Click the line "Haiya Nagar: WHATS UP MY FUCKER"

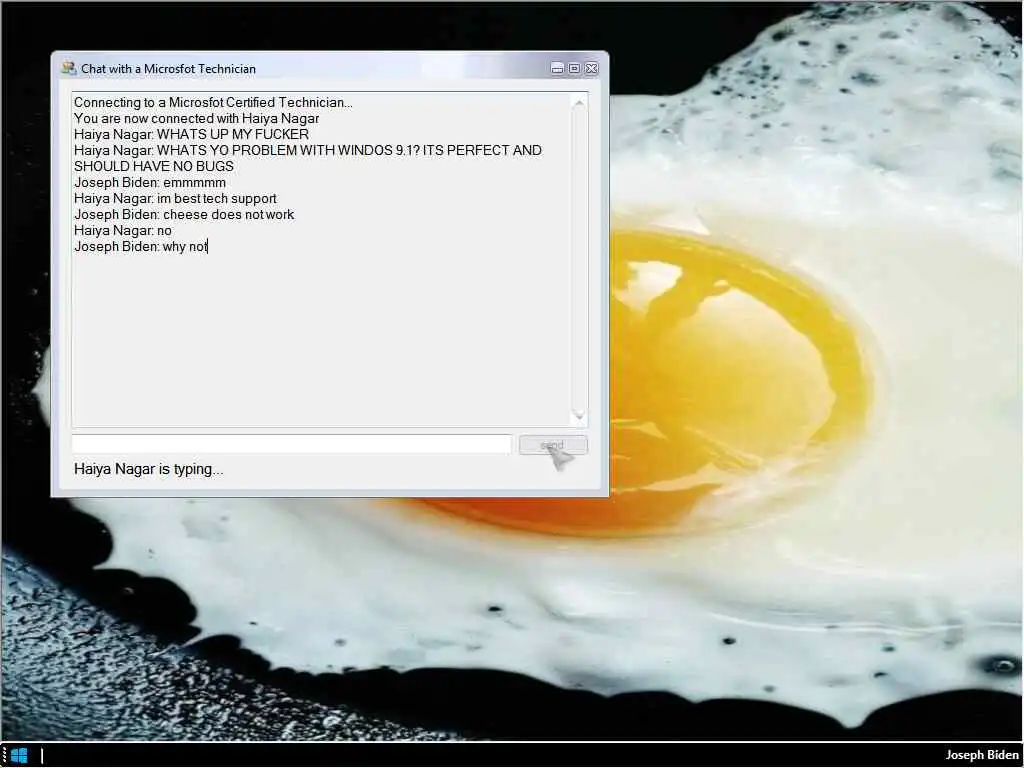[x=191, y=135]
